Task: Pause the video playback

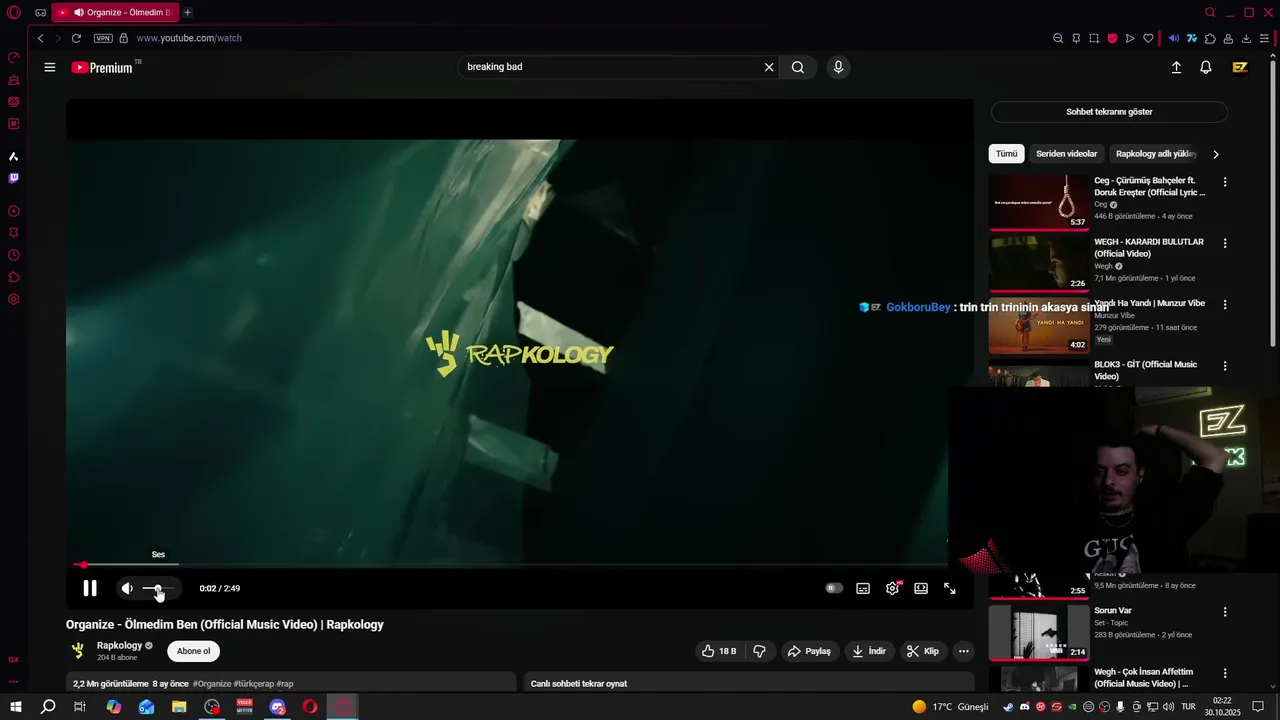Action: tap(90, 588)
